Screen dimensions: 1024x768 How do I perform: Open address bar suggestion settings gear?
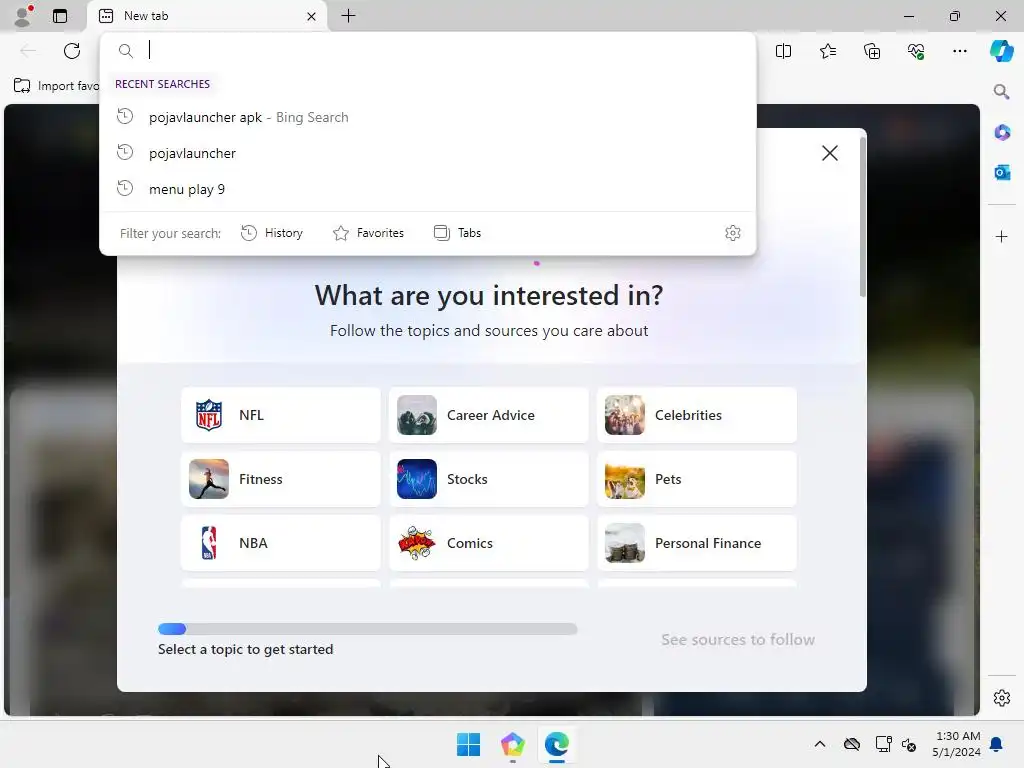pyautogui.click(x=733, y=233)
